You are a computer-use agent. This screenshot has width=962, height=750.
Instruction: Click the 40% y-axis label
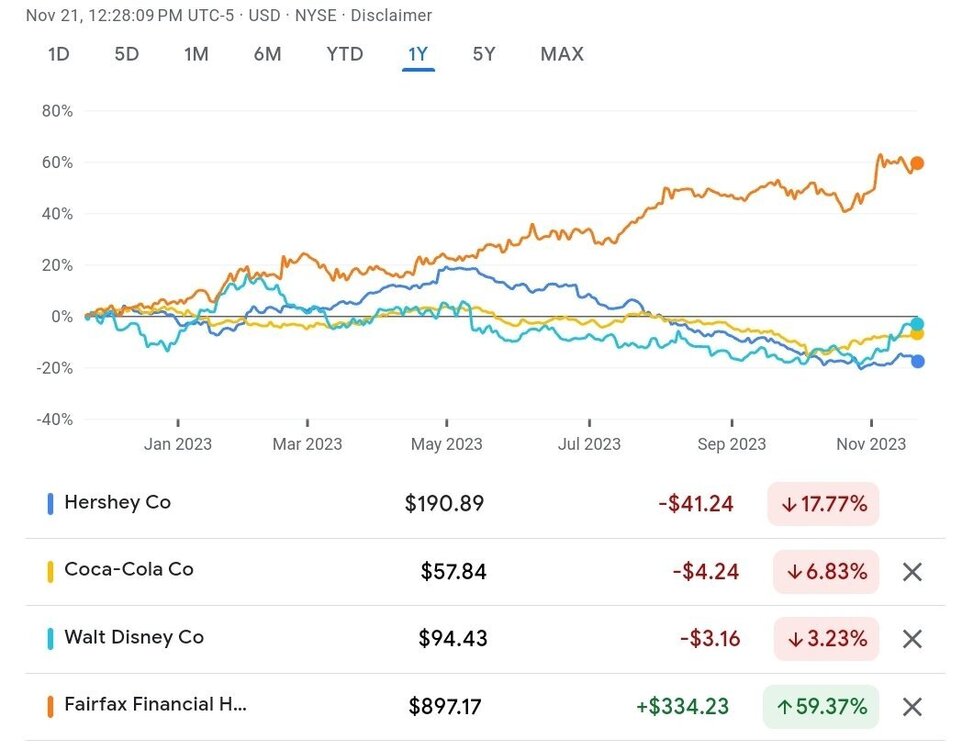57,214
